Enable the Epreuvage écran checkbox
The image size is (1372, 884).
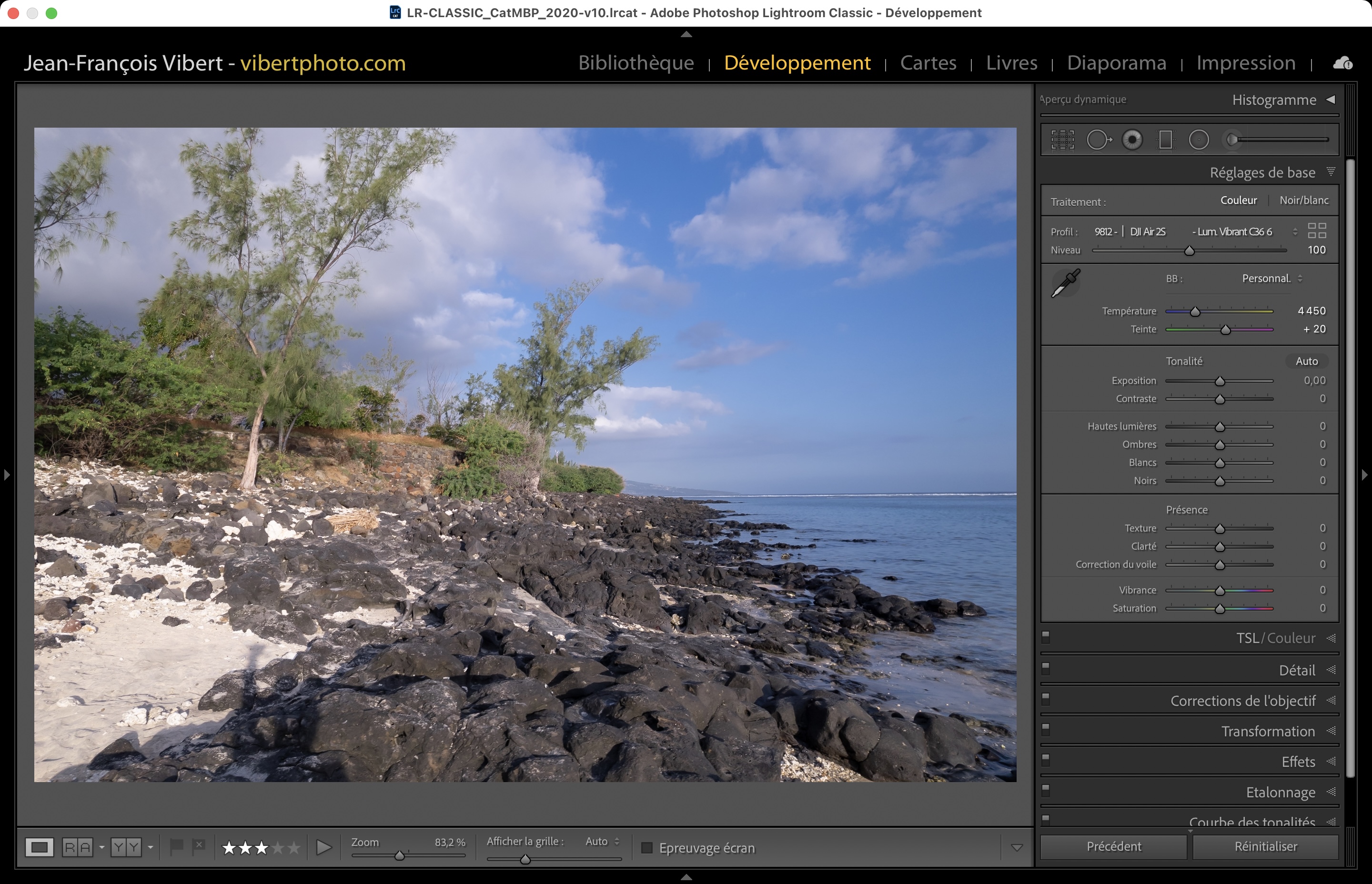pos(647,848)
